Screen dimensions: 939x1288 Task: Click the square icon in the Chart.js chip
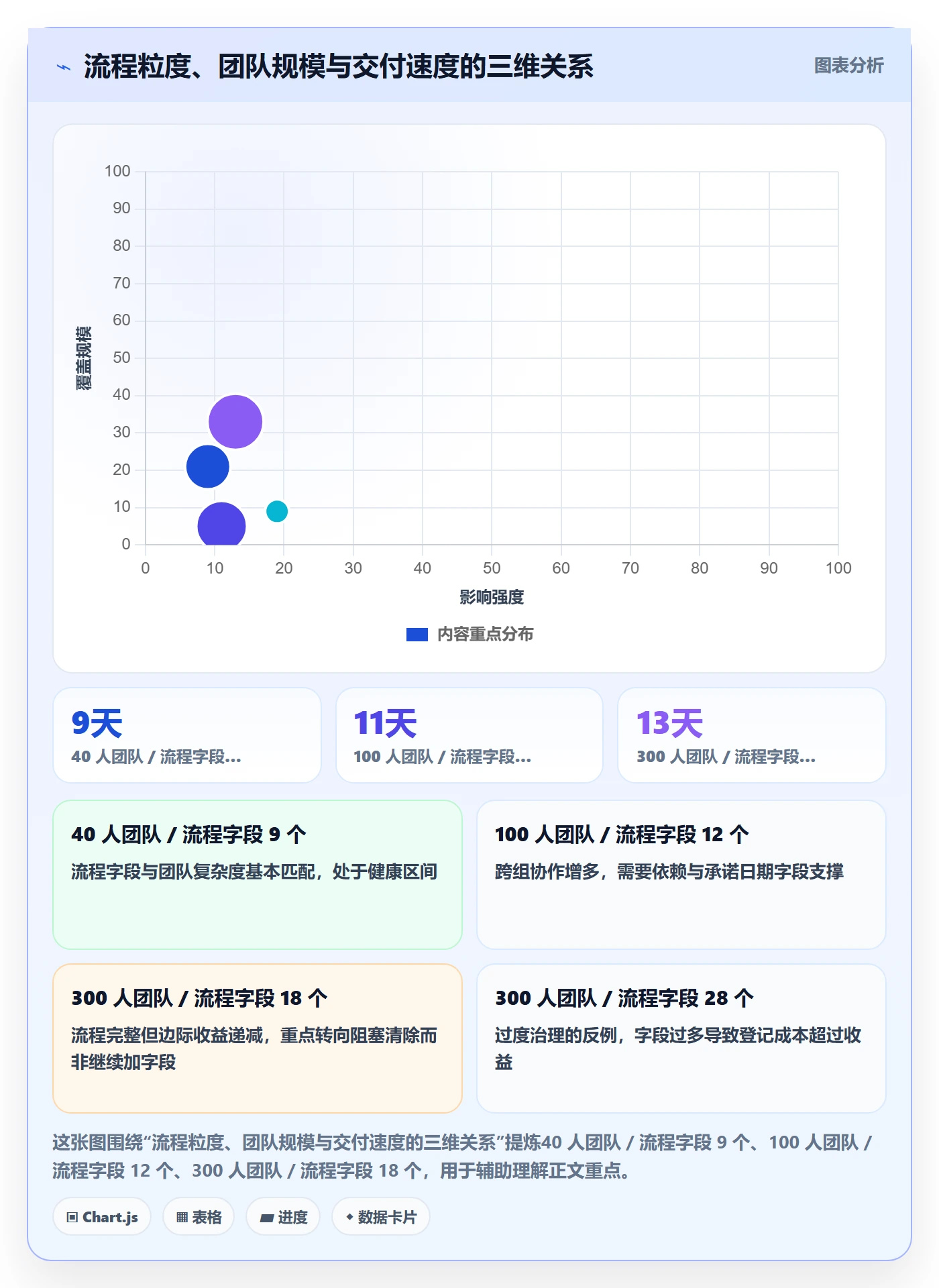[x=72, y=1218]
